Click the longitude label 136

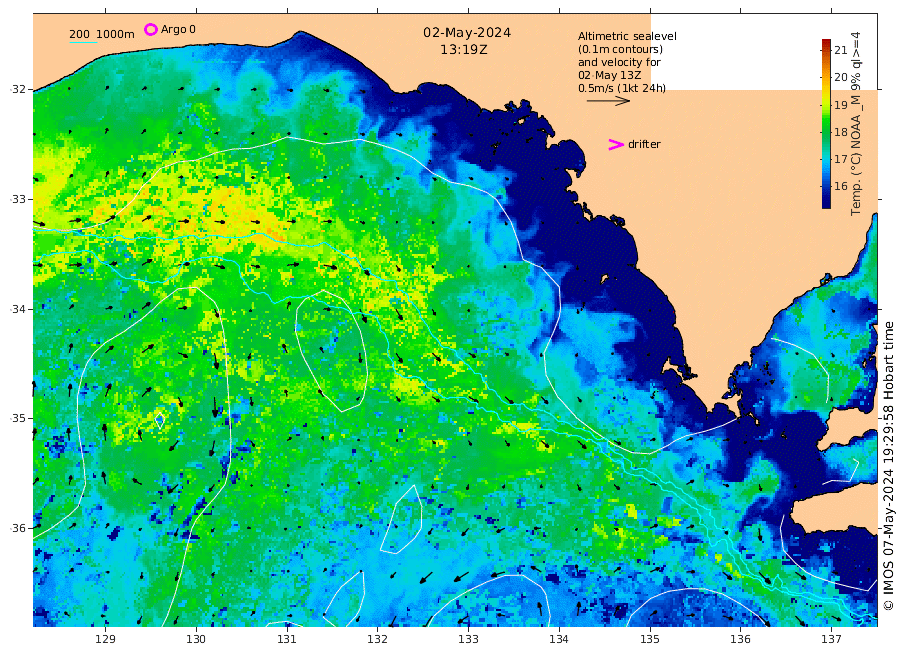(740, 639)
